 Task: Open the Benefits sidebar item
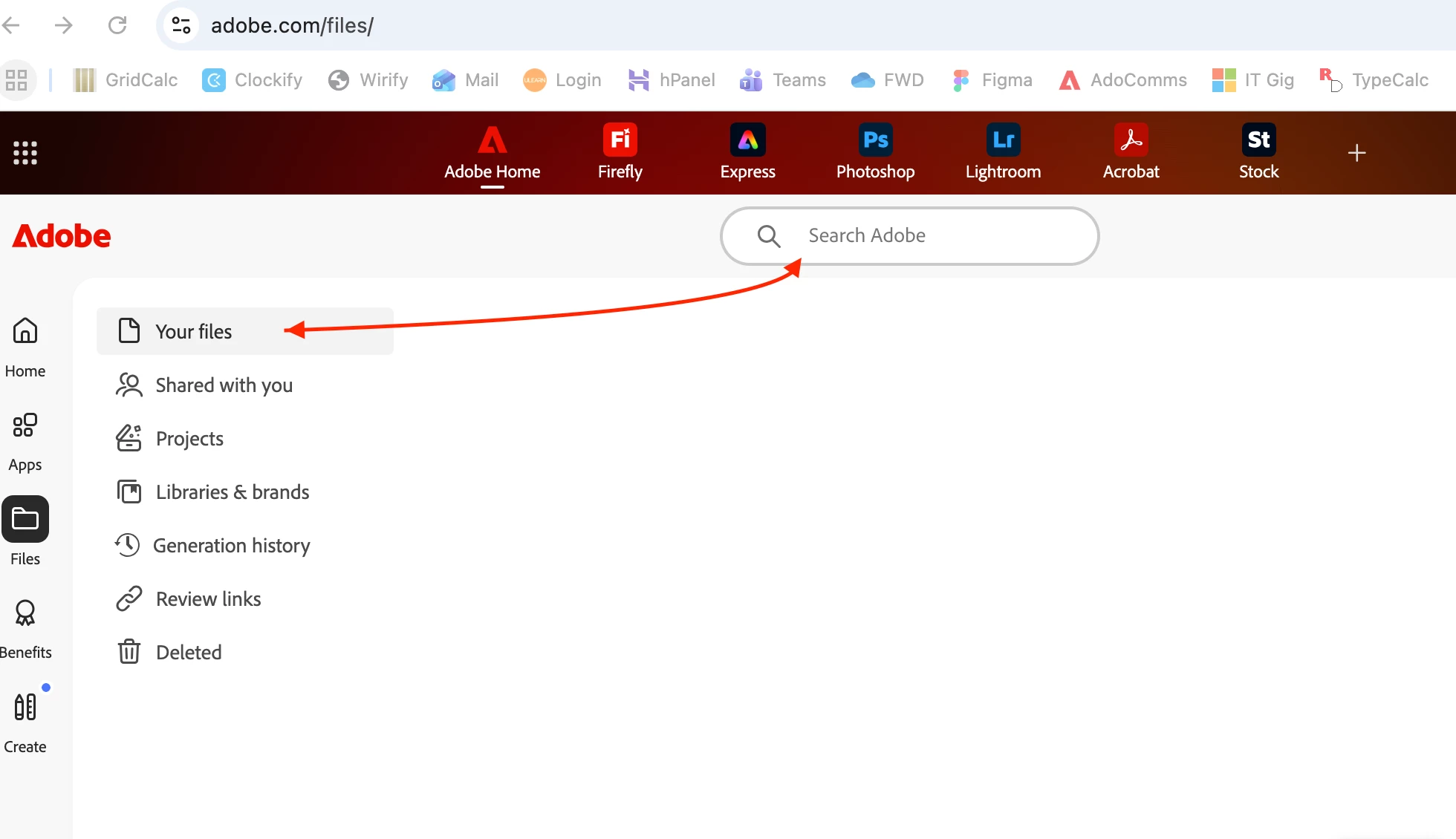[x=25, y=628]
